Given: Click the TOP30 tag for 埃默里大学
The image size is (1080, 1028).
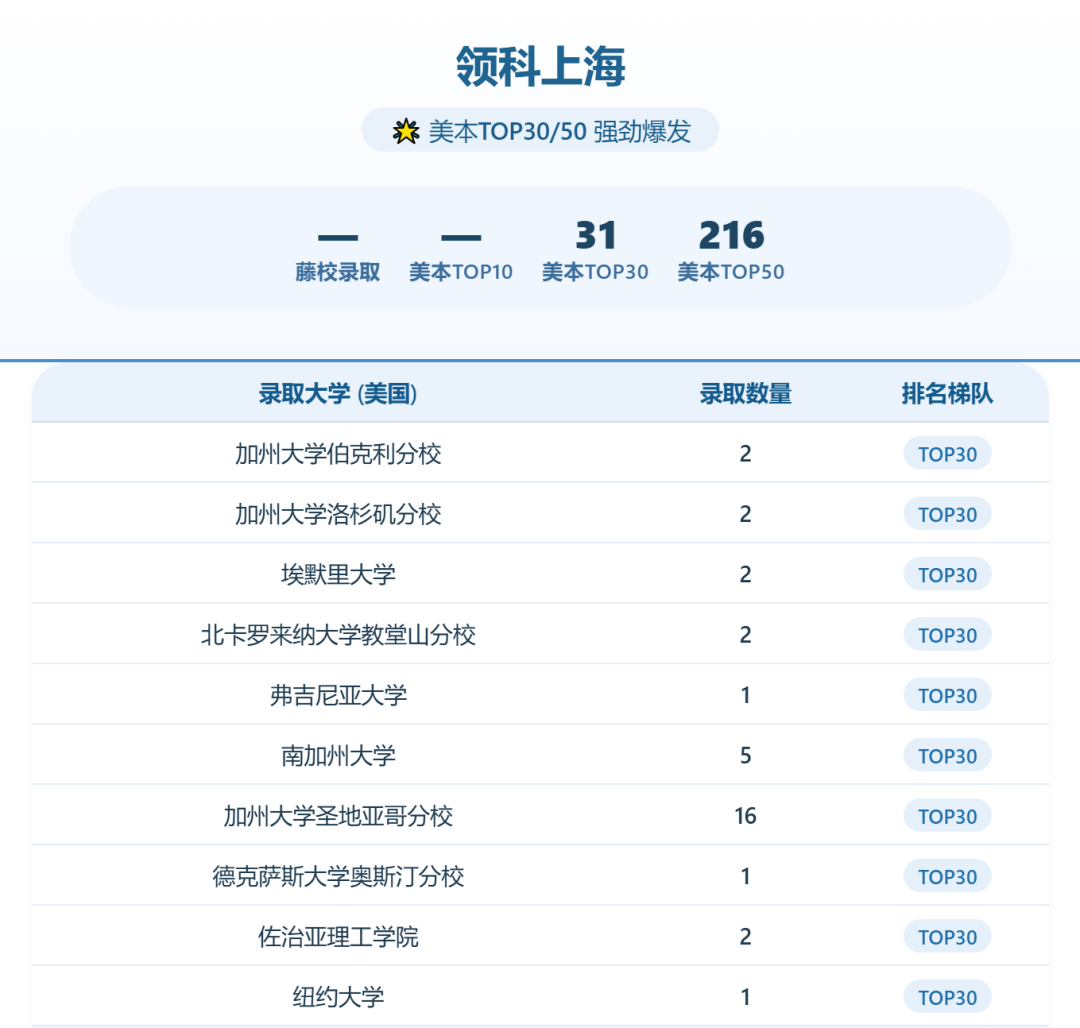Looking at the screenshot, I should [948, 575].
